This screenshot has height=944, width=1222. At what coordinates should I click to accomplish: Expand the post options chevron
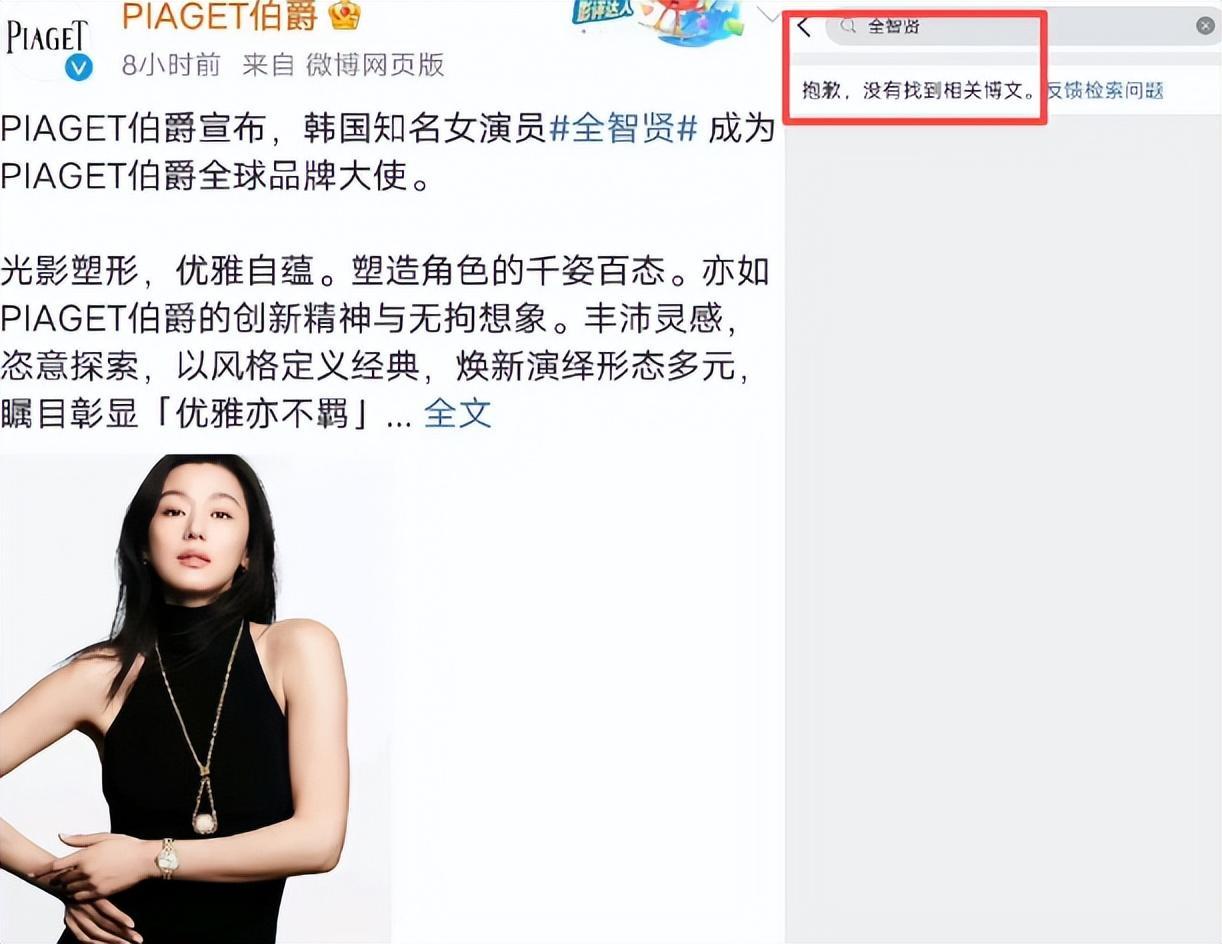(768, 14)
